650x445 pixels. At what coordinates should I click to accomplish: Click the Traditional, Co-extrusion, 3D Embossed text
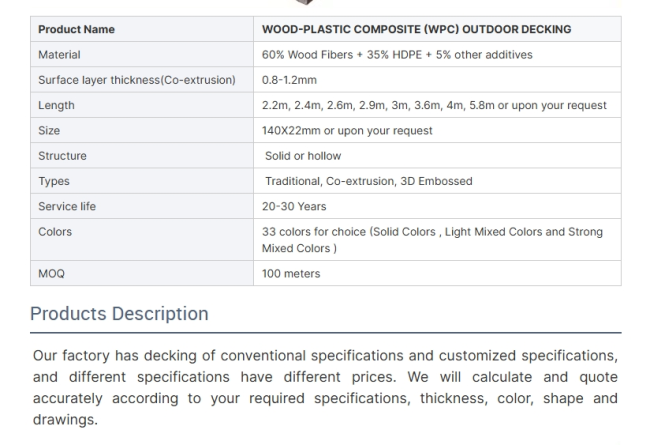[x=369, y=181]
